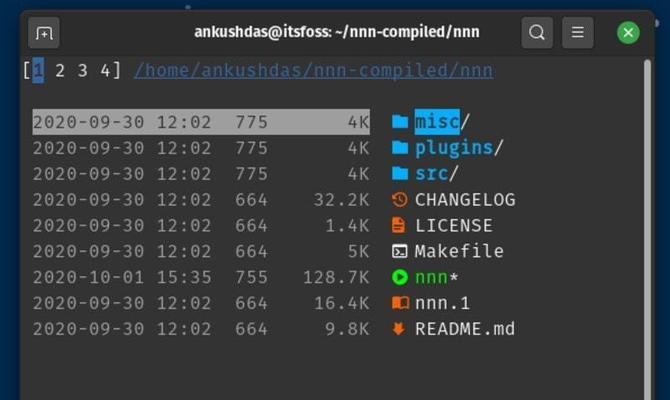Click the README.md markdown icon
The width and height of the screenshot is (670, 400).
tap(399, 329)
